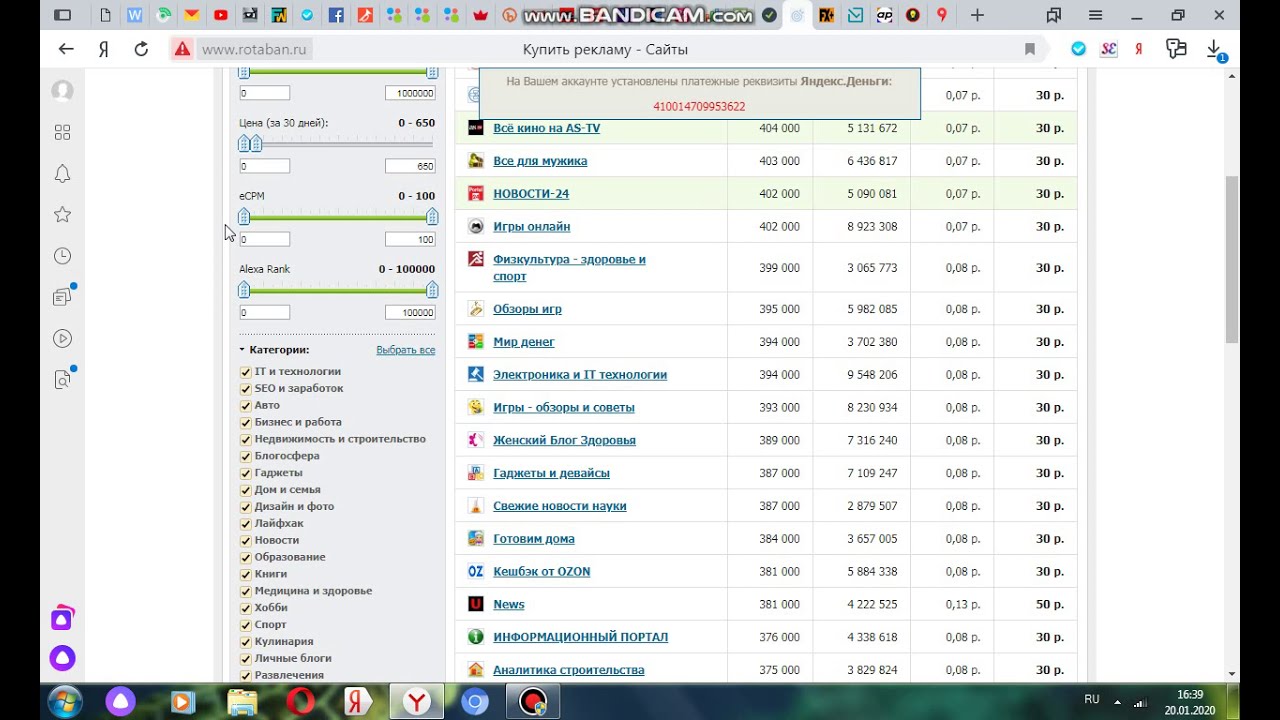Uncheck the 'Авто' category
Viewport: 1280px width, 720px height.
click(x=245, y=405)
